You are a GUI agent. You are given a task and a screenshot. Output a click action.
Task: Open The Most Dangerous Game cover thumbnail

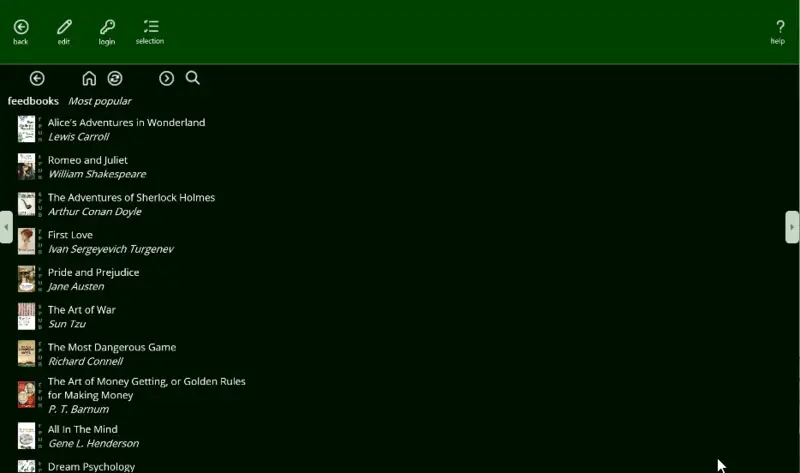coord(27,354)
